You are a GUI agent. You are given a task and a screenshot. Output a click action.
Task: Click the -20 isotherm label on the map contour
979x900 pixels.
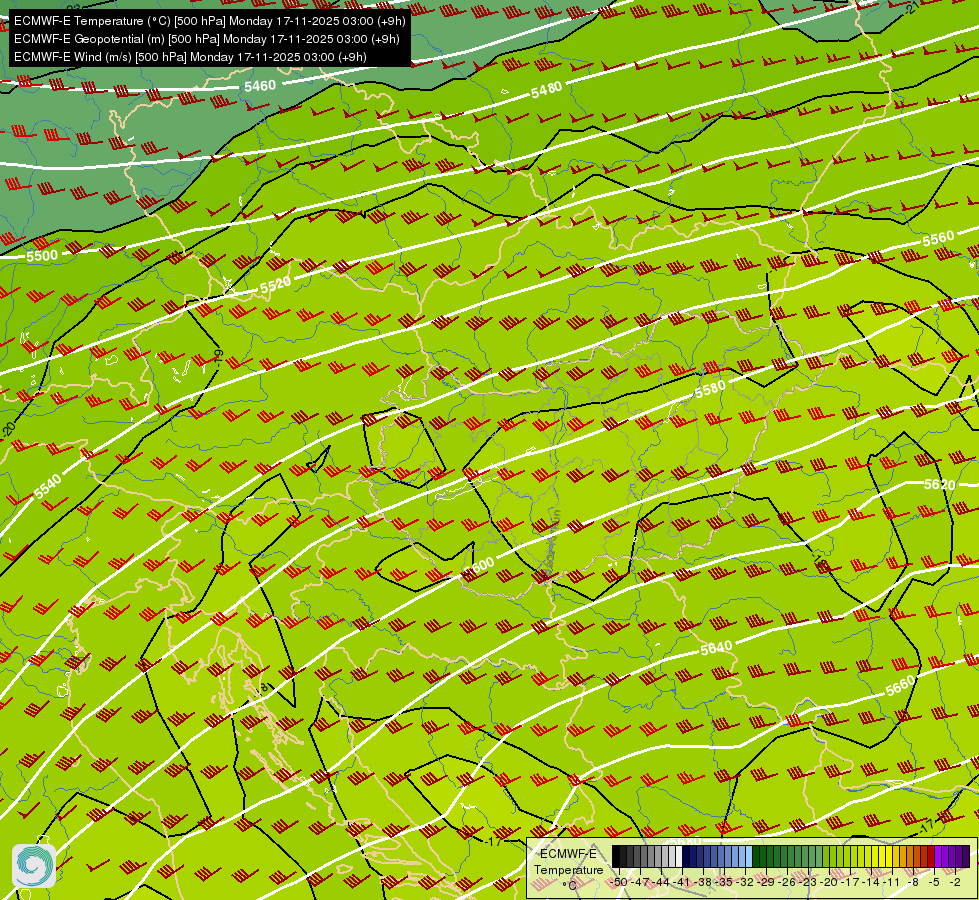[x=8, y=430]
